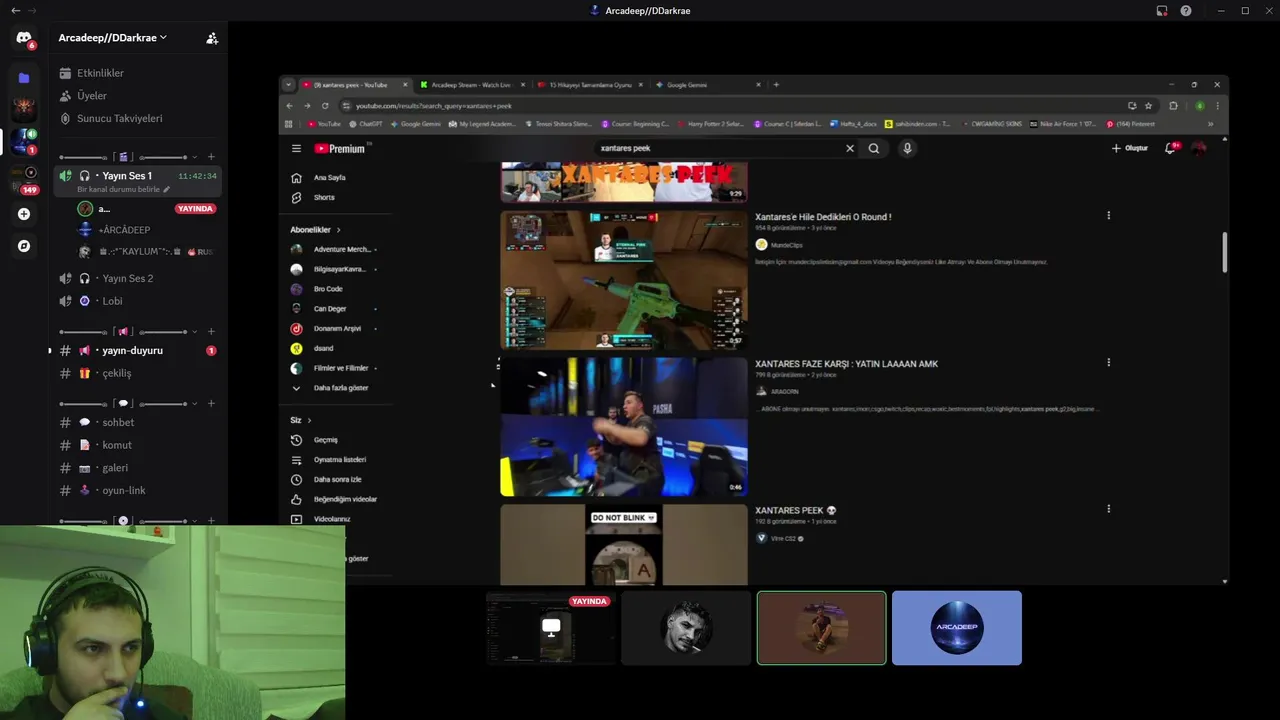The height and width of the screenshot is (720, 1280).
Task: Open more options for 'XANTARES PEEK' video
Action: pos(1108,509)
